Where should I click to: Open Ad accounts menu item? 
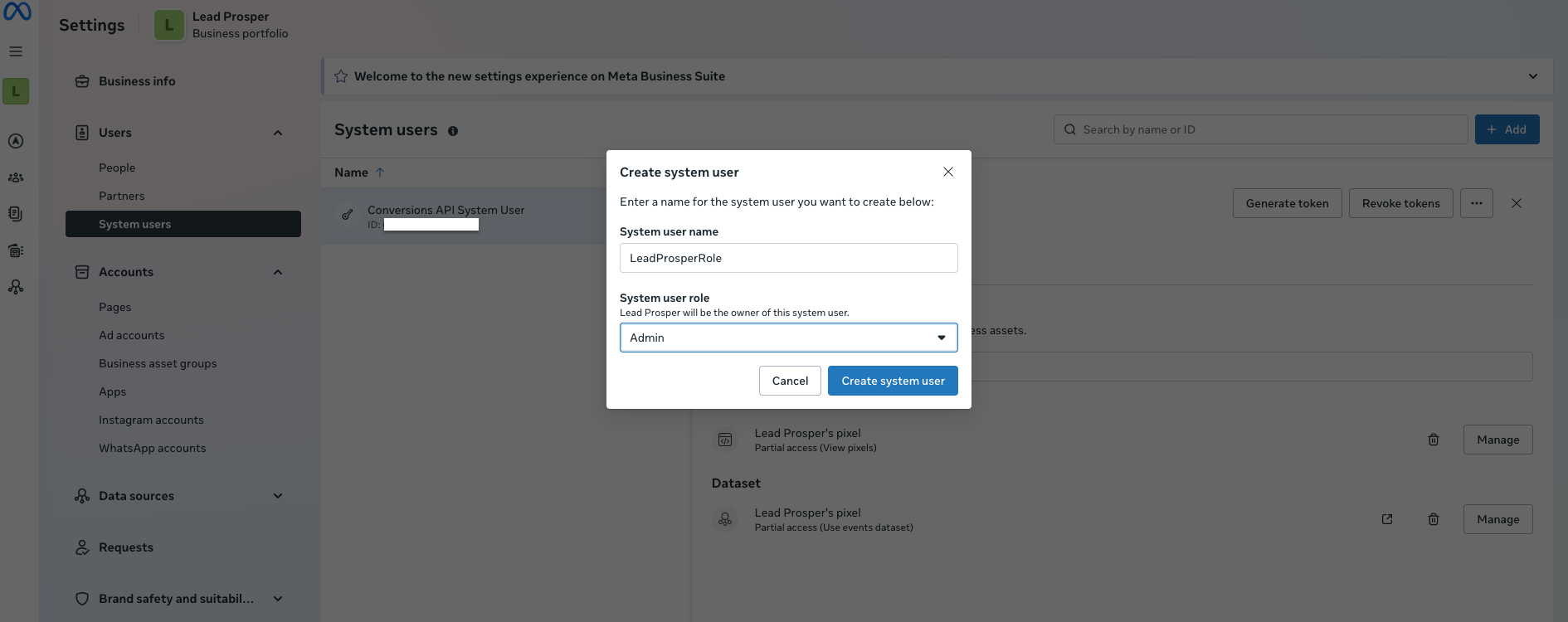132,335
